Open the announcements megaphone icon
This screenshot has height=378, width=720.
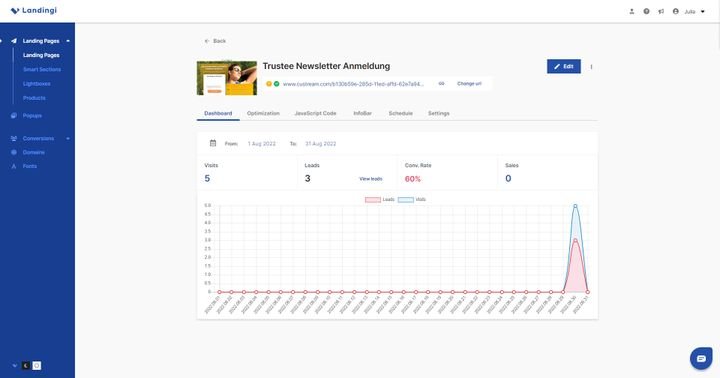[661, 11]
